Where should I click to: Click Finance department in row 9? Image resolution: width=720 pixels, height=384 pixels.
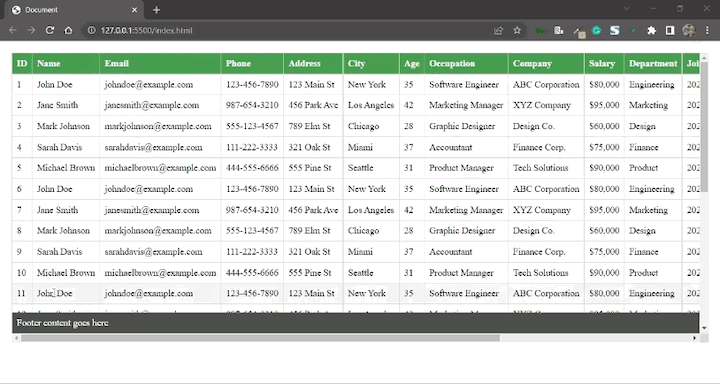[x=643, y=252]
